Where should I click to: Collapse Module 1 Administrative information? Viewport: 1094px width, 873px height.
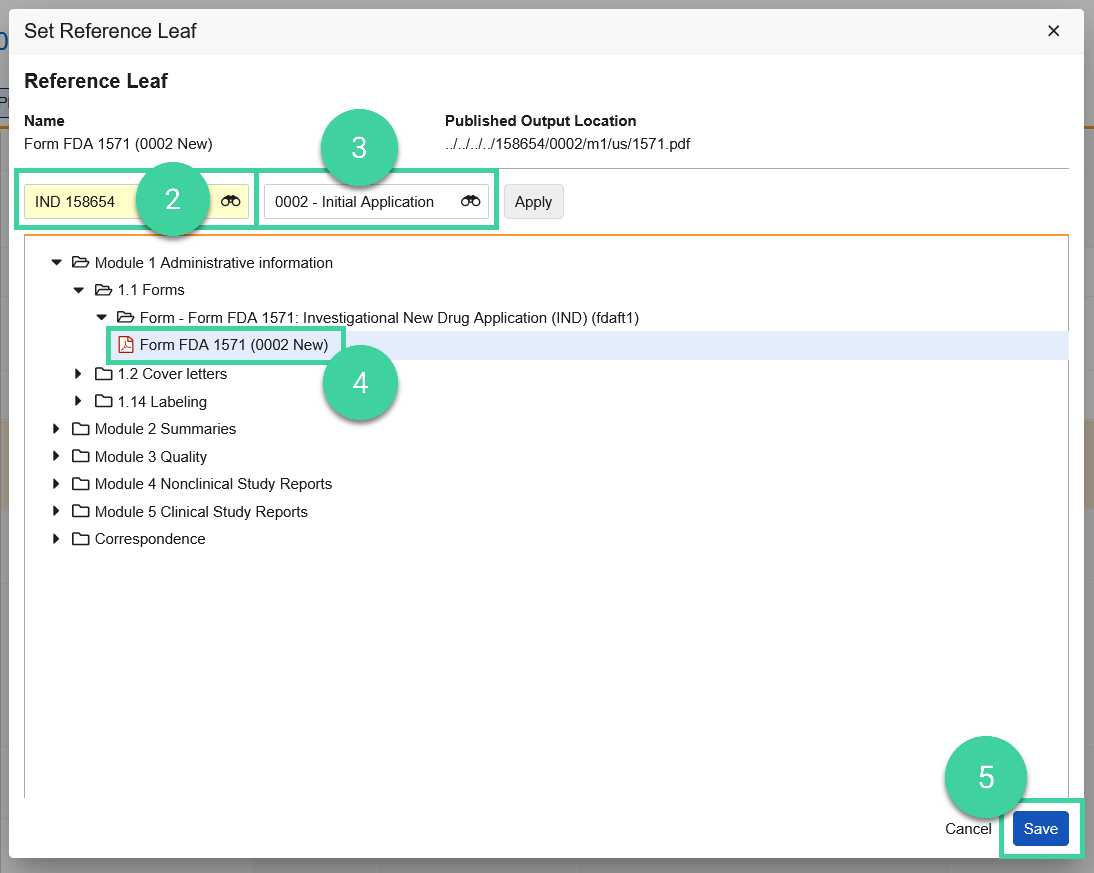[x=57, y=262]
